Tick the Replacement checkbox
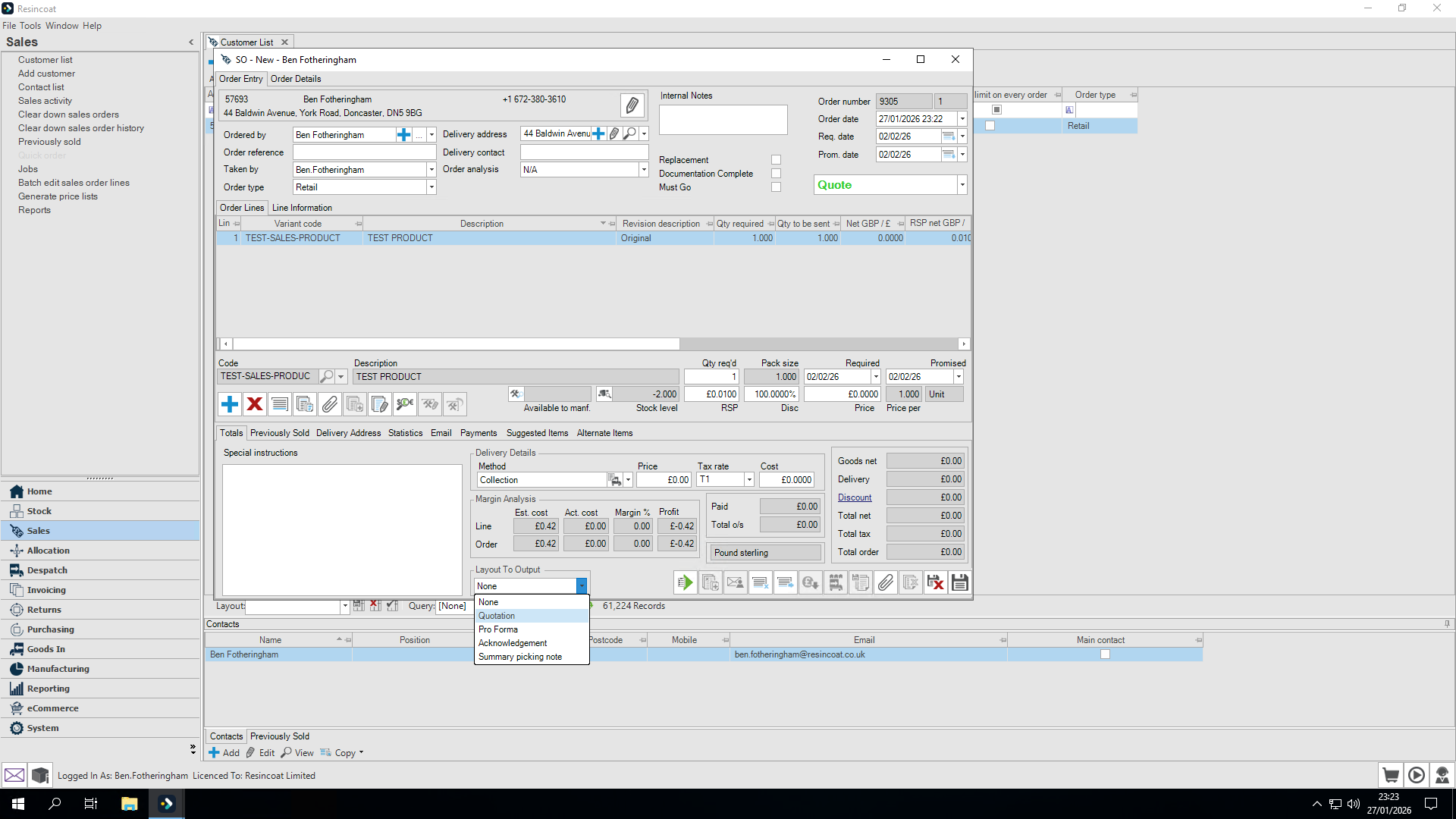The width and height of the screenshot is (1456, 819). [x=776, y=160]
